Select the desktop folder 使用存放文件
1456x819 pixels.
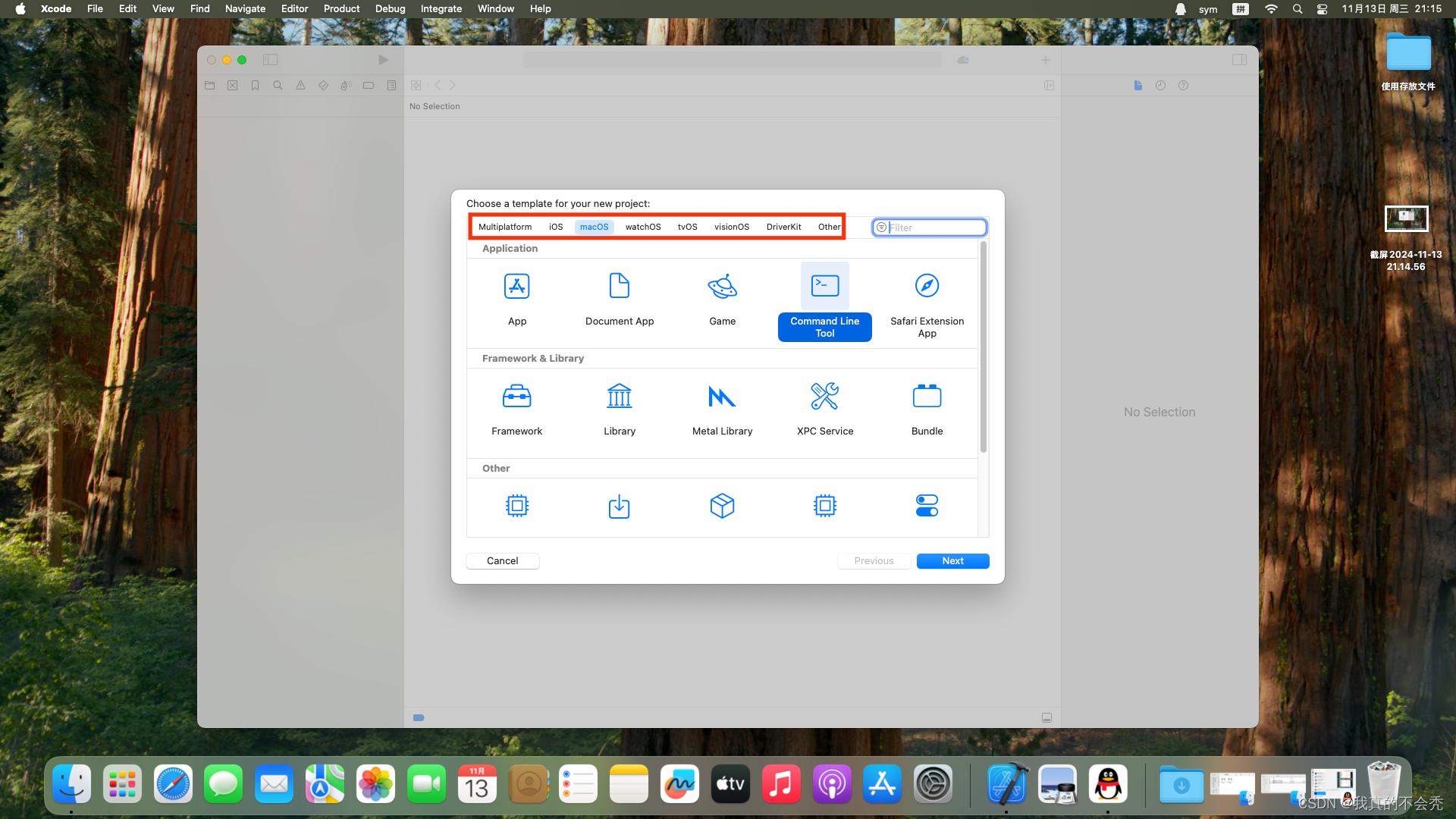pos(1408,62)
